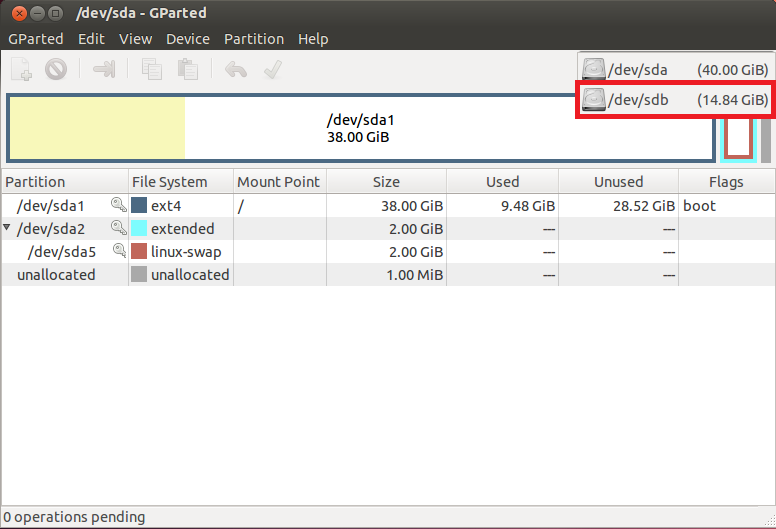Open the Partition menu
The height and width of the screenshot is (529, 776).
(x=254, y=39)
